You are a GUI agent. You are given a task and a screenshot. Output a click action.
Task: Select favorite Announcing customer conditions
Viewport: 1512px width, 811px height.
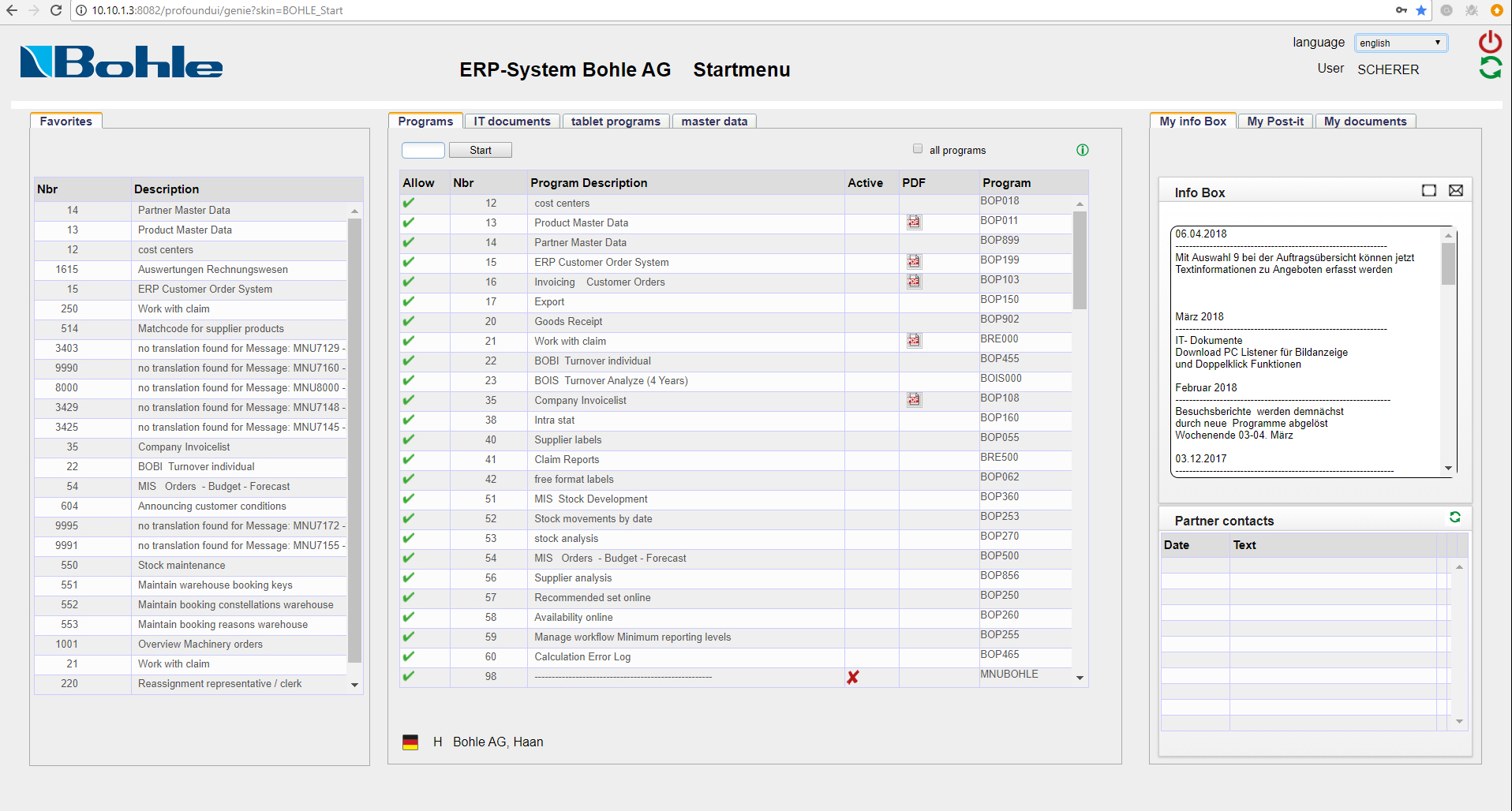pyautogui.click(x=191, y=506)
